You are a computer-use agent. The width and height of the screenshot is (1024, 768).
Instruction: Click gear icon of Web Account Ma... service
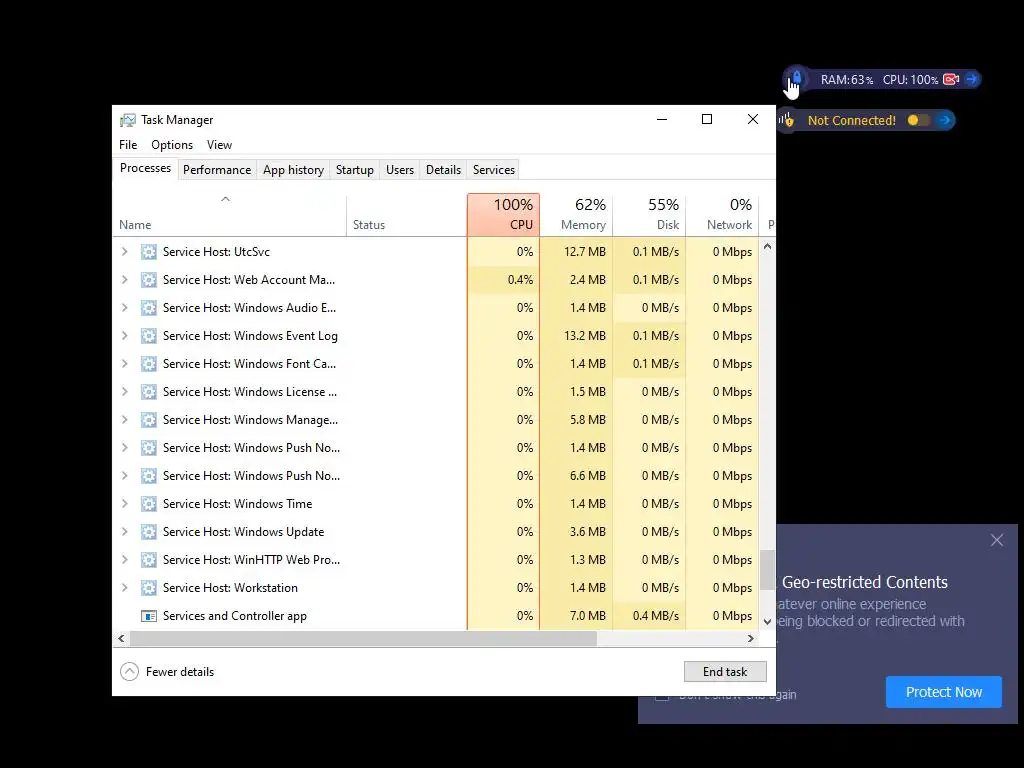(149, 280)
